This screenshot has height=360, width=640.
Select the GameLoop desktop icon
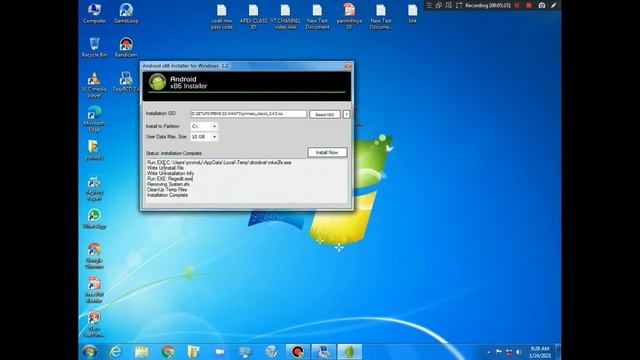[x=126, y=13]
